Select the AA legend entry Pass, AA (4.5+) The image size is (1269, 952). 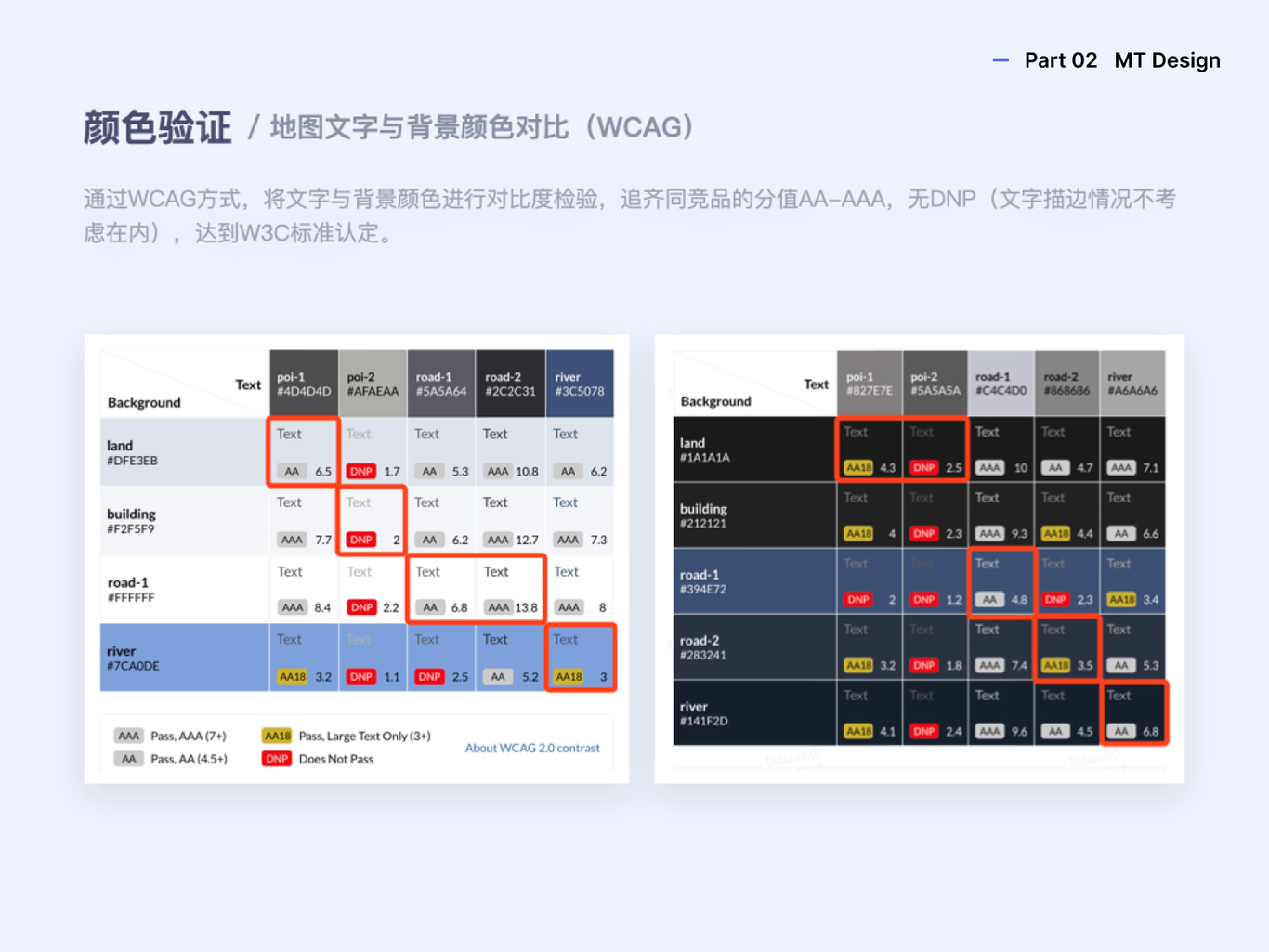coord(171,759)
